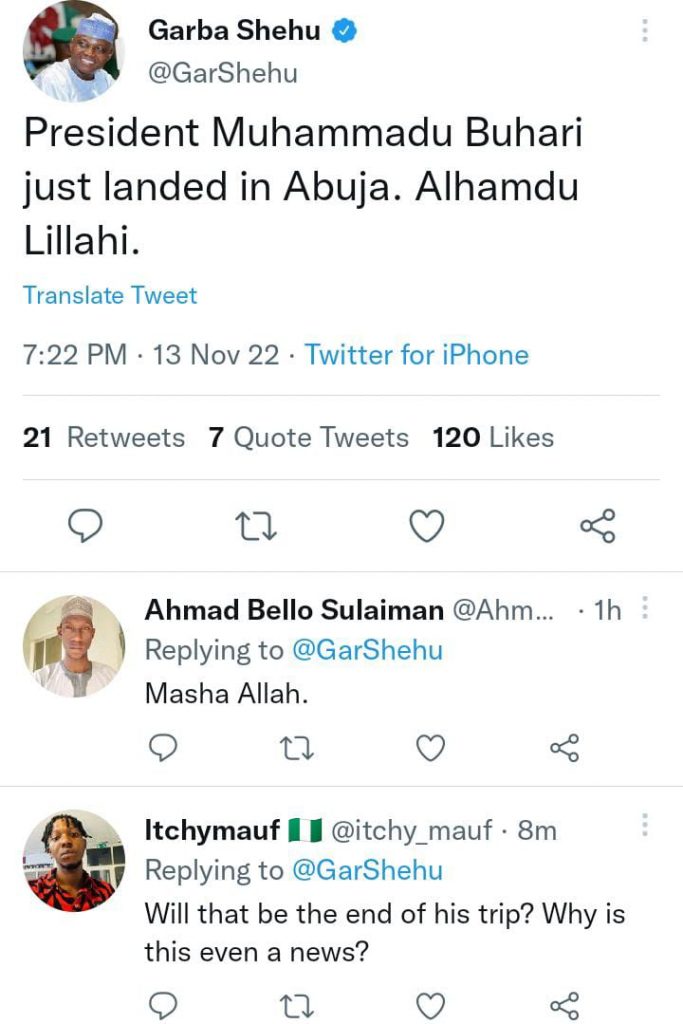View the 21 Retweets list
The width and height of the screenshot is (683, 1024).
(x=104, y=438)
